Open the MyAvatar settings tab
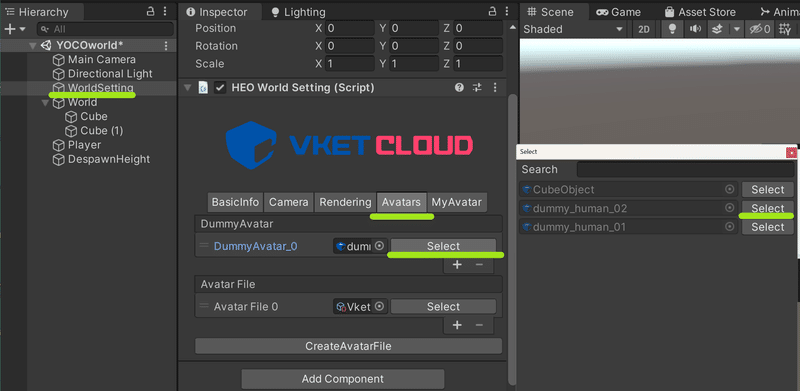Screen dimensions: 800x391 point(457,202)
